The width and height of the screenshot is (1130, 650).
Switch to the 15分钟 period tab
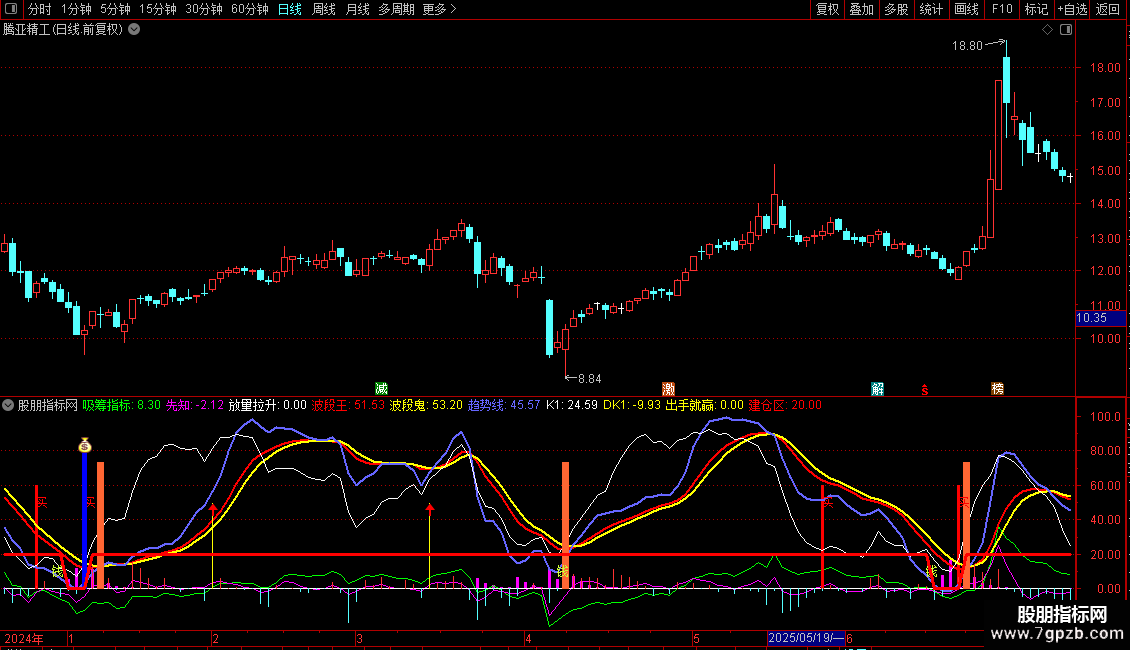pos(158,9)
